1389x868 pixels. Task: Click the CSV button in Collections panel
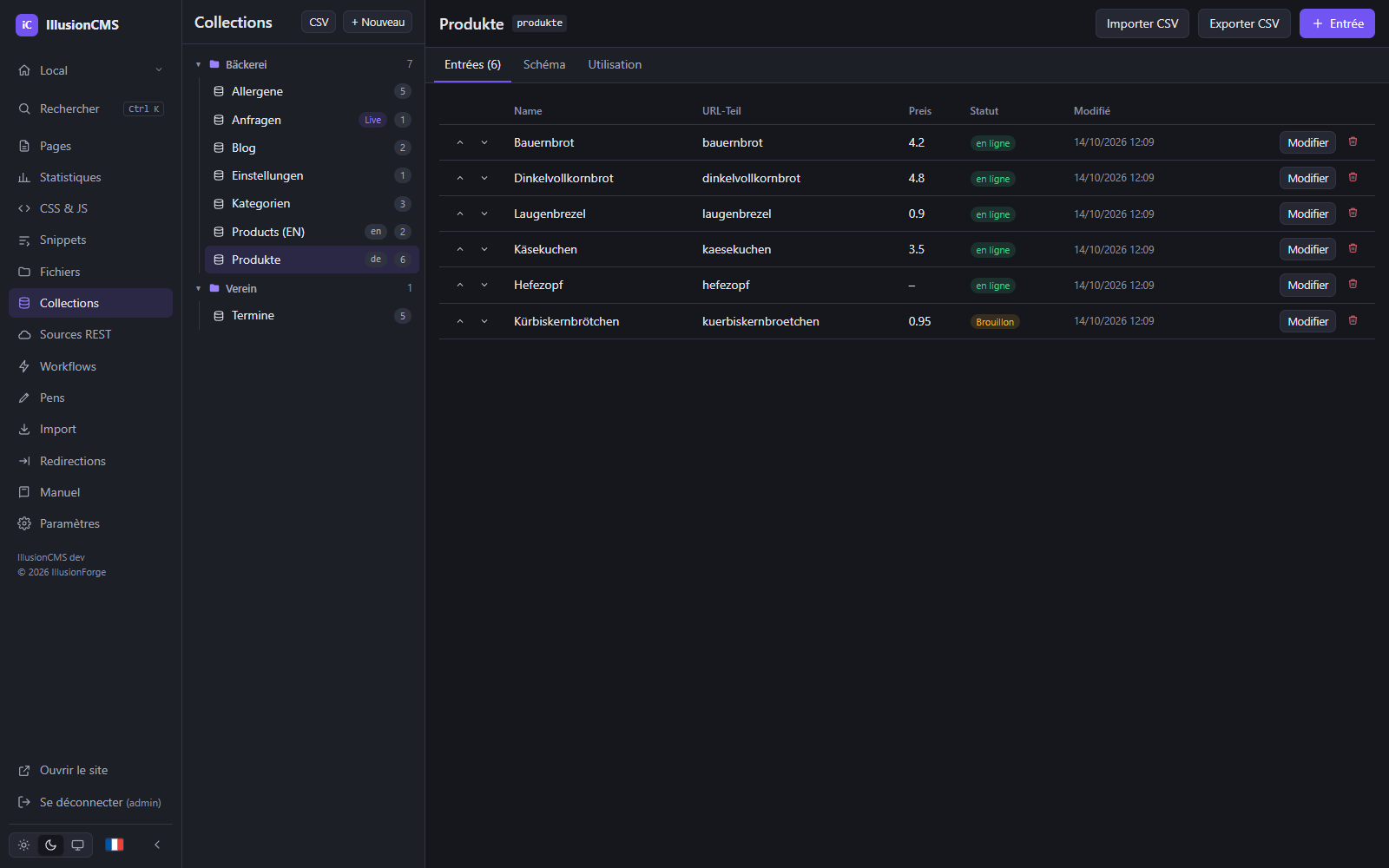tap(319, 22)
